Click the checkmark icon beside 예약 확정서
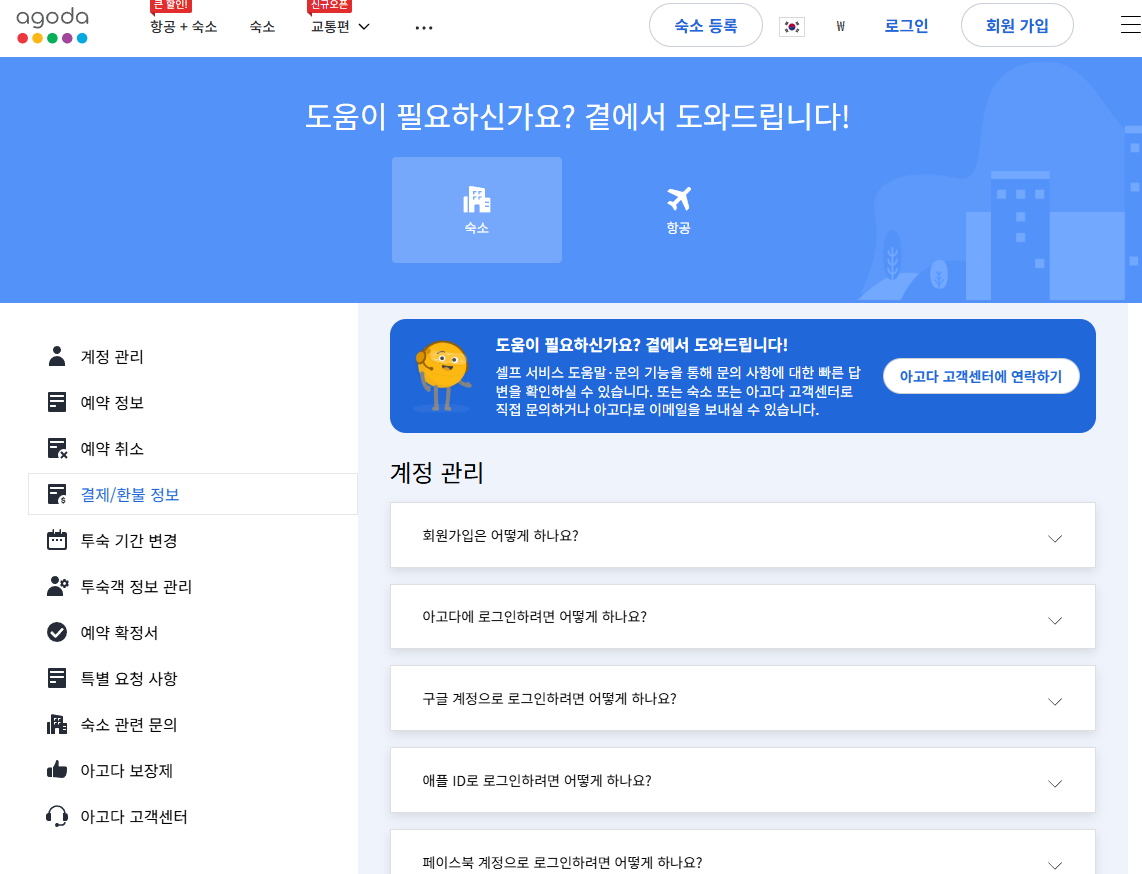 point(57,631)
